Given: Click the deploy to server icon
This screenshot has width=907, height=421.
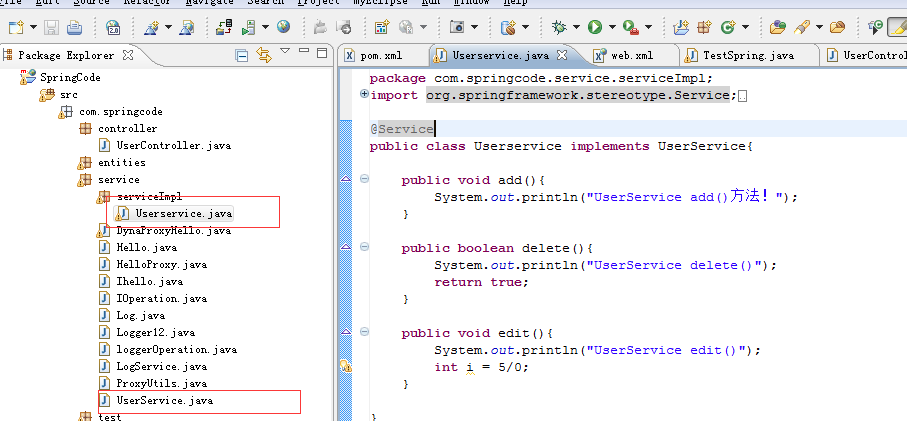Looking at the screenshot, I should [x=224, y=27].
